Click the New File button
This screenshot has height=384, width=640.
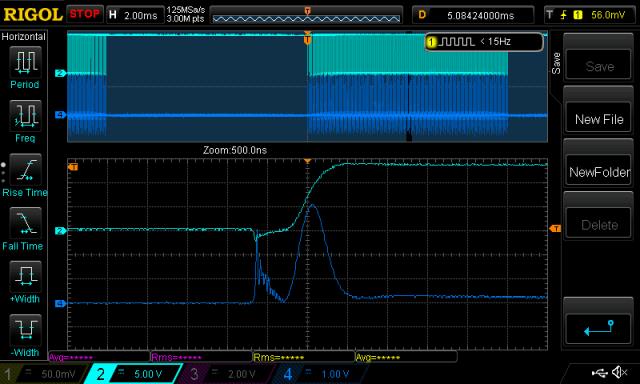(x=599, y=119)
